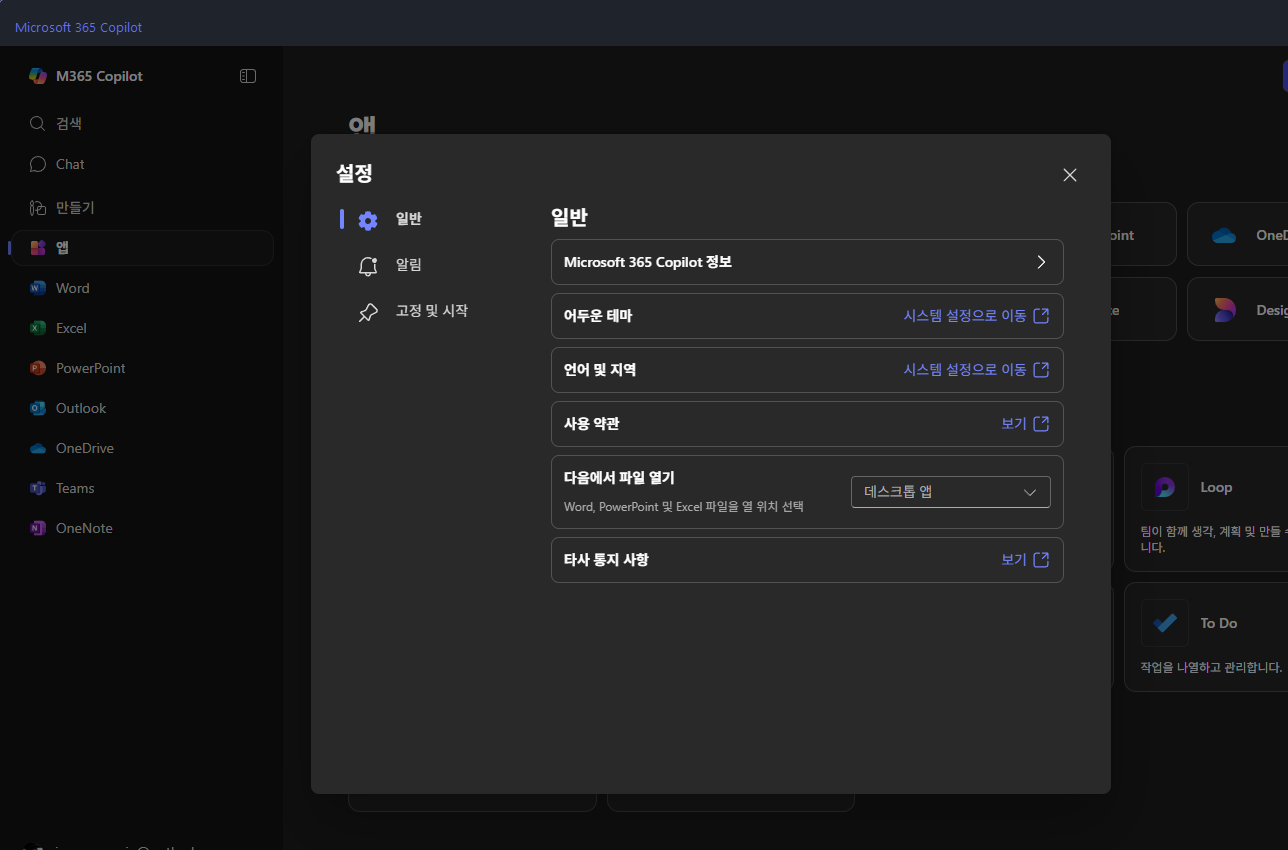Click the 다음에서 파일 열기 label
Screen dimensions: 1288x850
pyautogui.click(x=619, y=478)
